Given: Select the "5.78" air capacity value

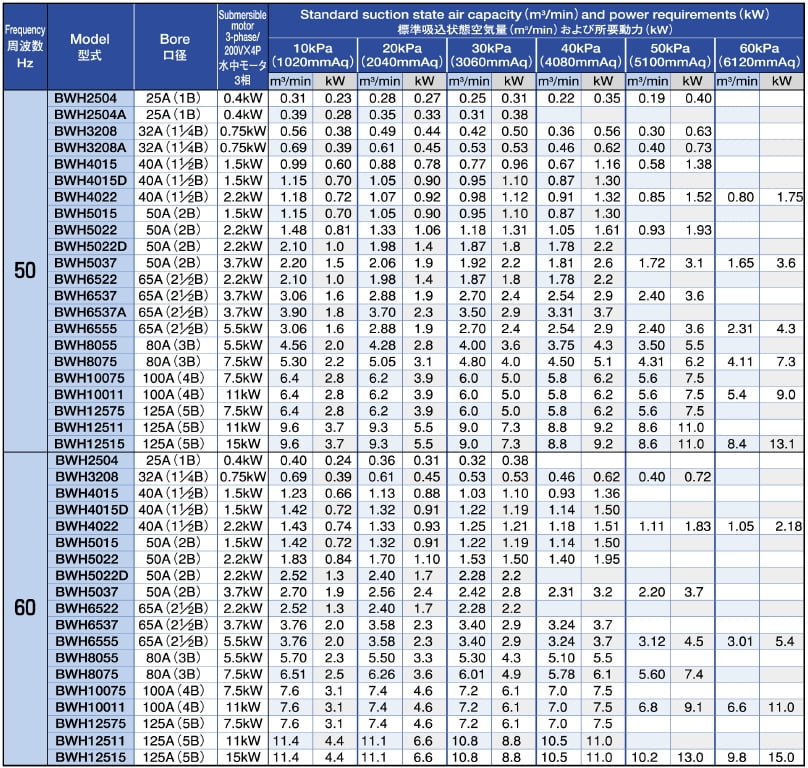Looking at the screenshot, I should (x=561, y=674).
